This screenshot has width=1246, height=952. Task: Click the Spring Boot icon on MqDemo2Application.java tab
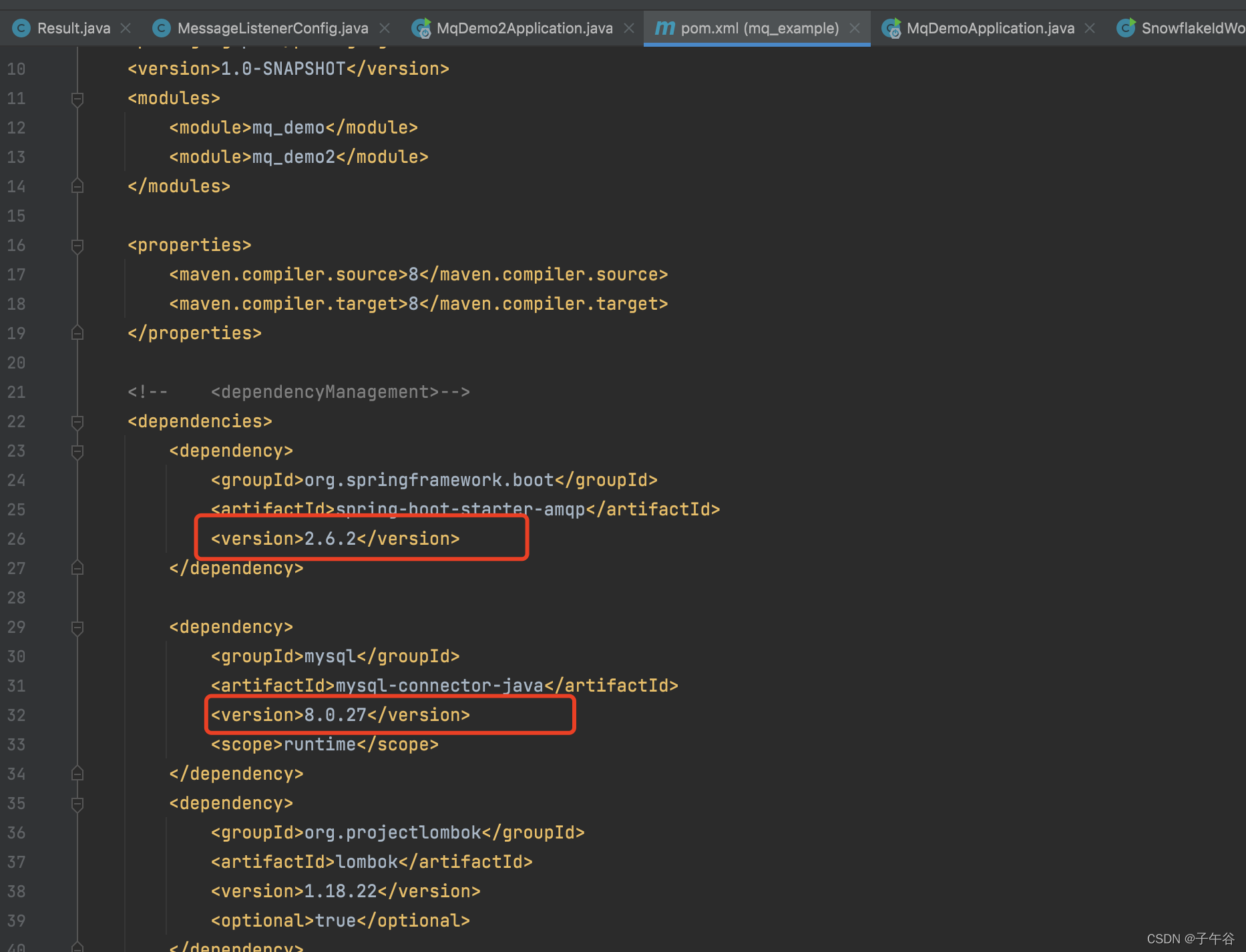(421, 28)
